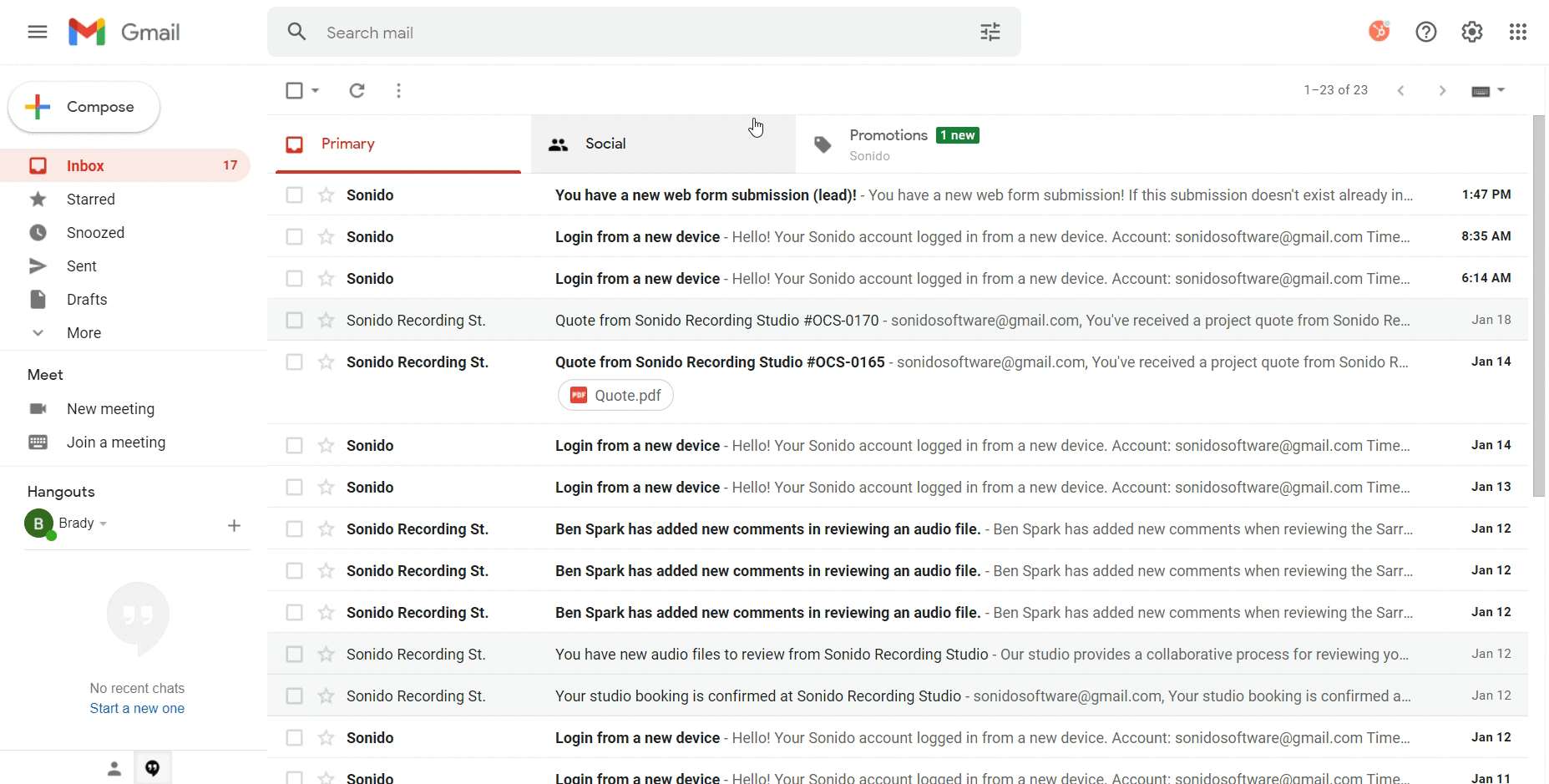Image resolution: width=1549 pixels, height=784 pixels.
Task: Click the Gmail logo
Action: [x=124, y=32]
